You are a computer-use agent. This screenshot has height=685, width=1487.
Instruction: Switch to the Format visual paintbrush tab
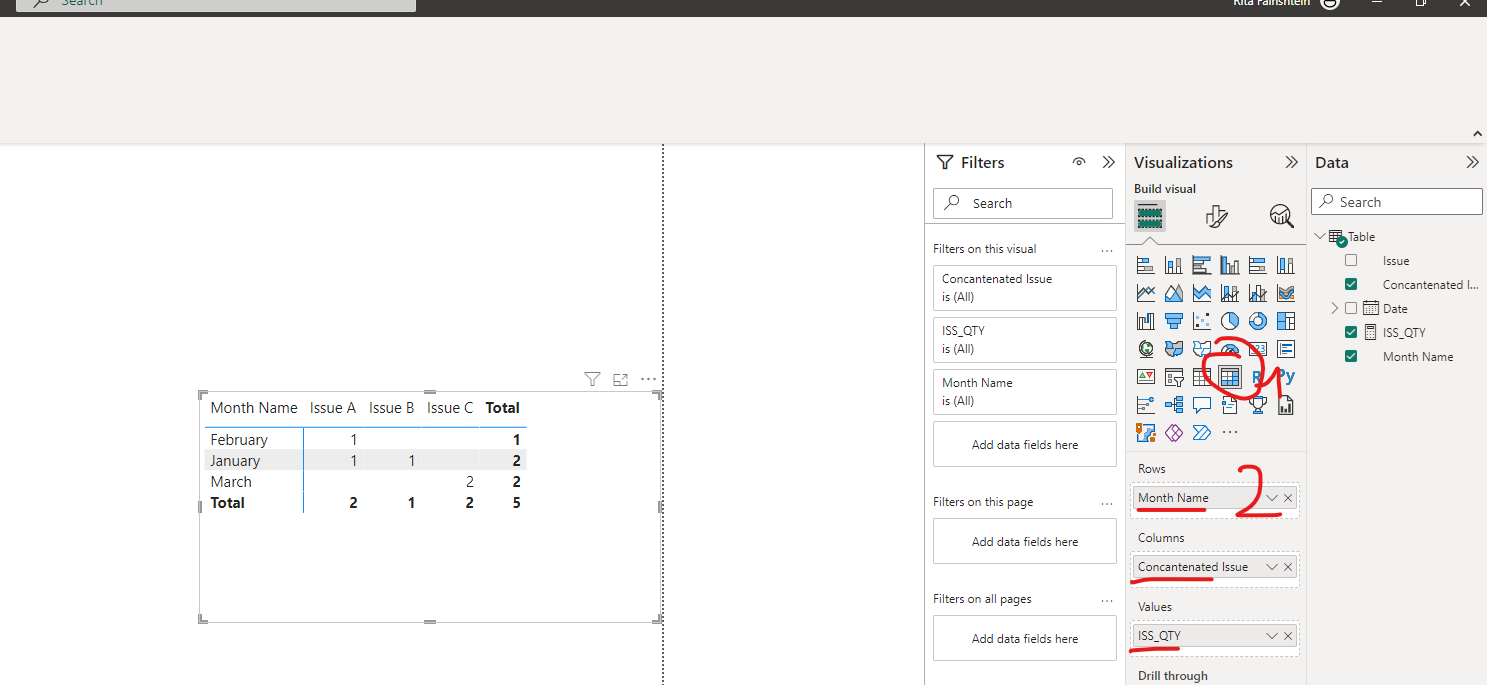point(1216,215)
